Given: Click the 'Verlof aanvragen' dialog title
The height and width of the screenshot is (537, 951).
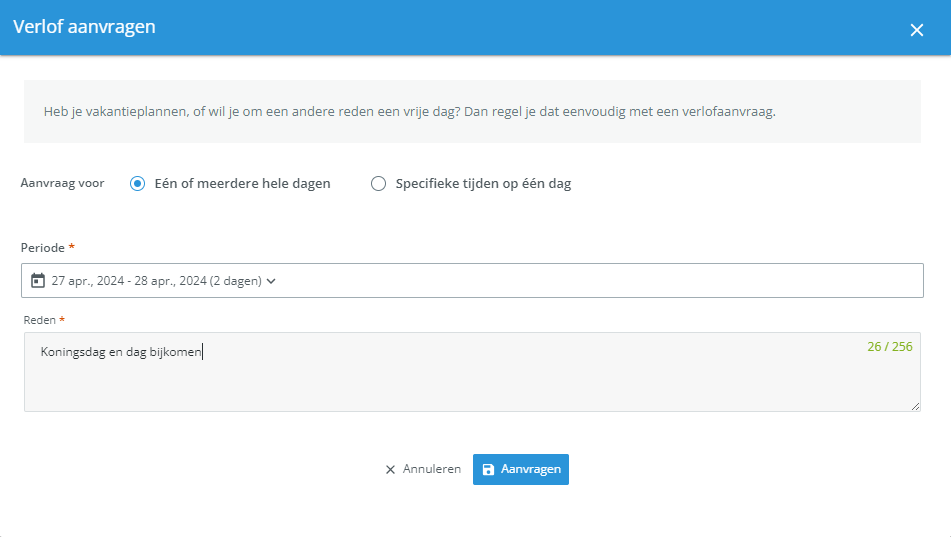Looking at the screenshot, I should coord(84,27).
